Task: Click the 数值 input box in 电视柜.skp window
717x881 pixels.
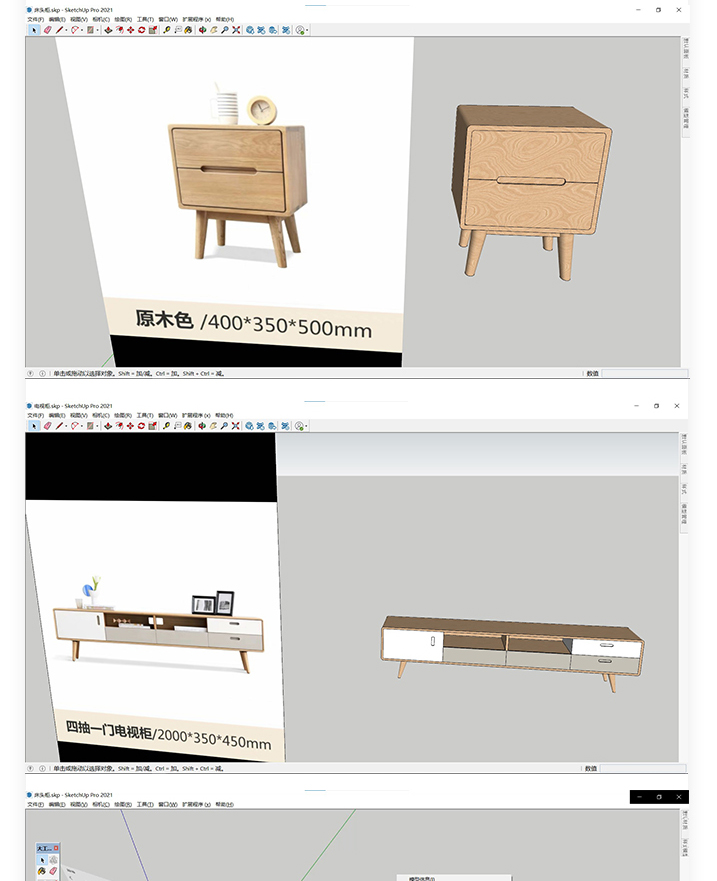Action: pos(643,768)
